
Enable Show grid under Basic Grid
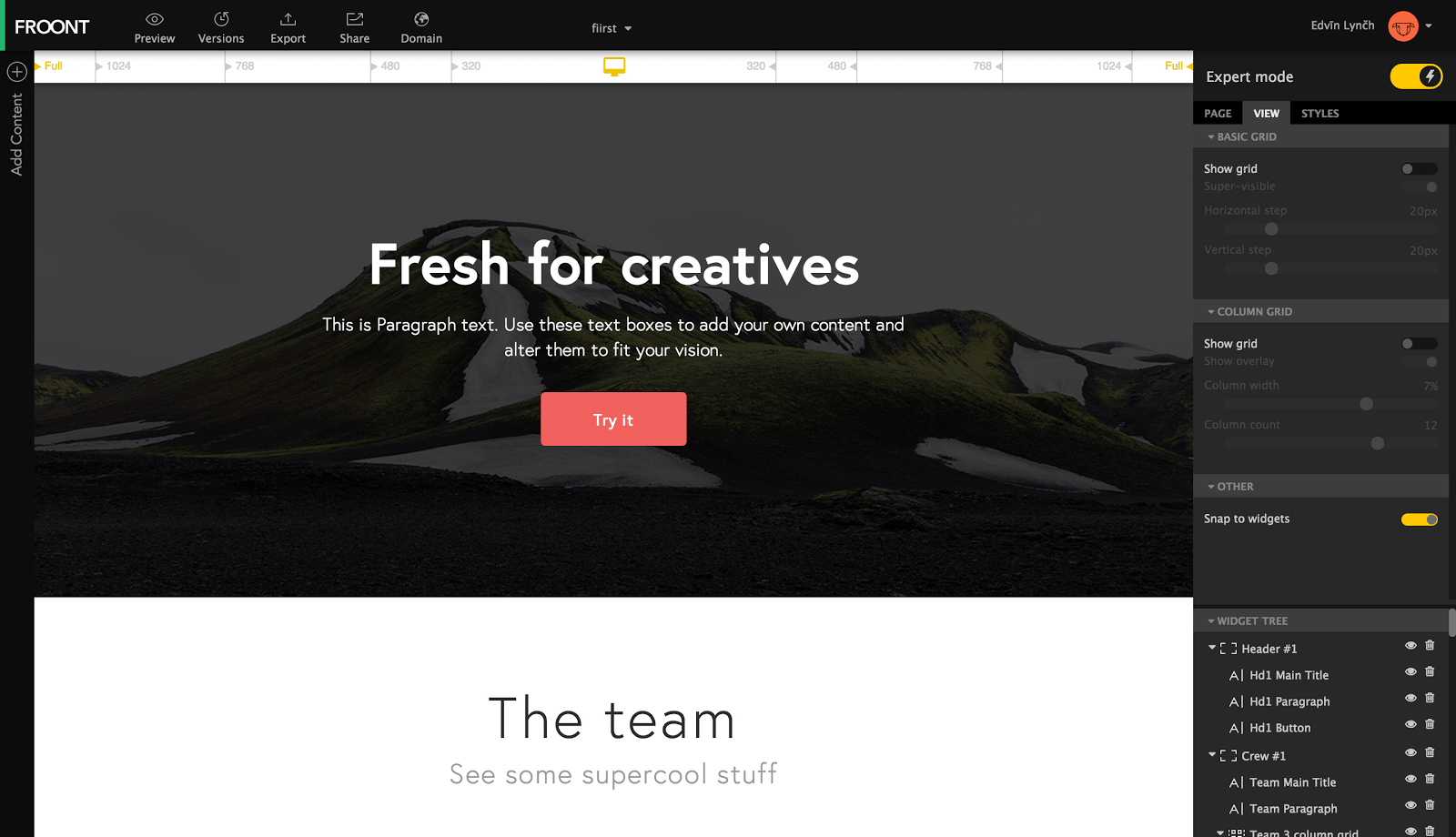[1420, 169]
